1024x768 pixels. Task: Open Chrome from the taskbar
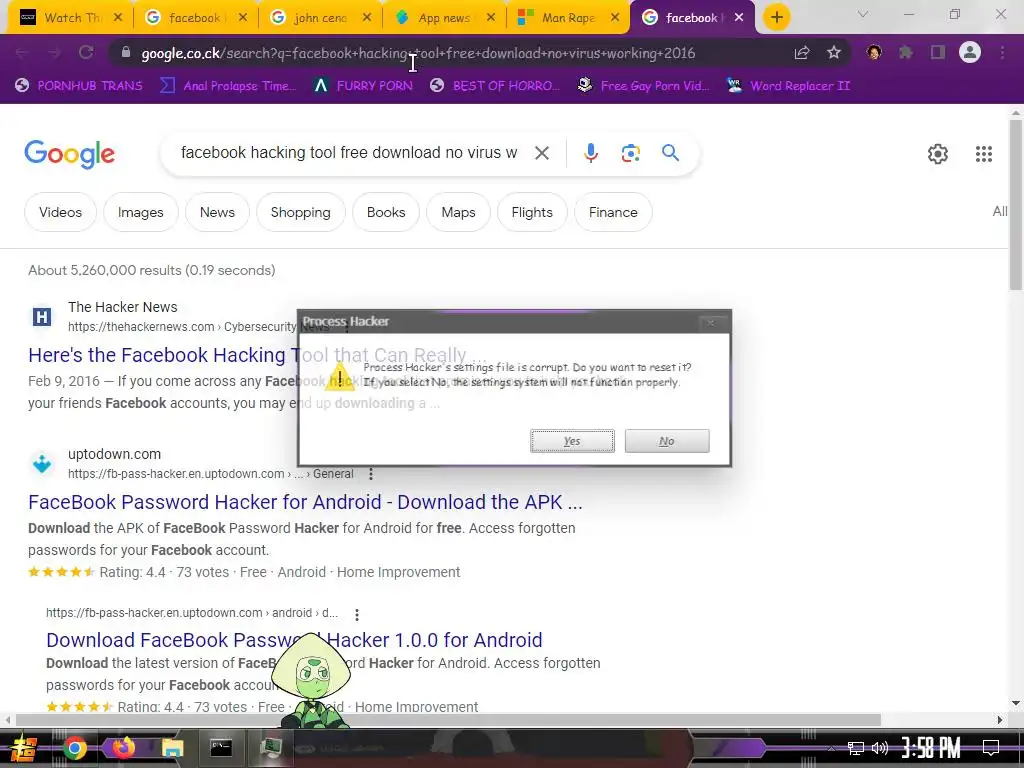[75, 748]
